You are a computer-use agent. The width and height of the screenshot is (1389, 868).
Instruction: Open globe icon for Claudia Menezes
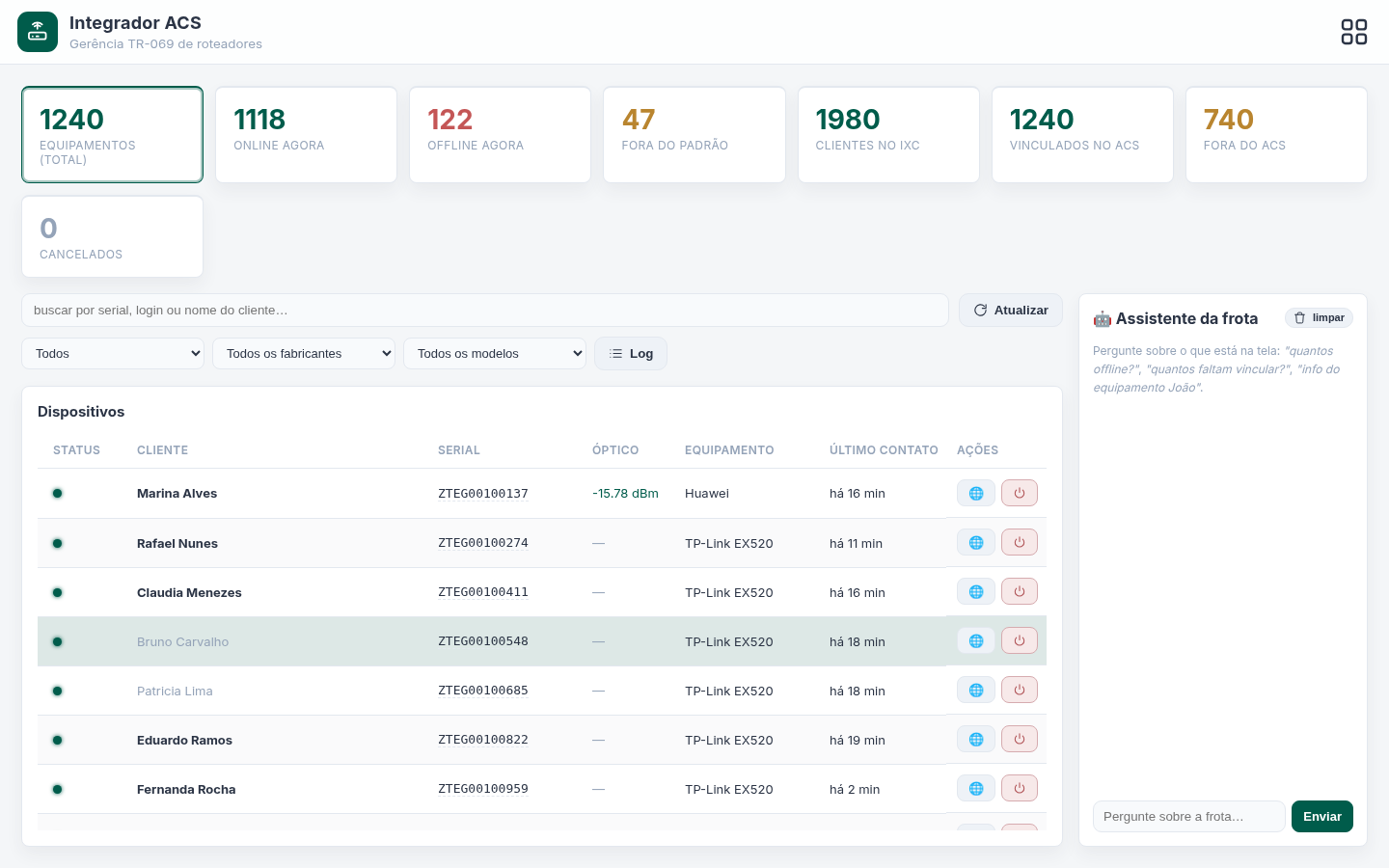pos(976,591)
